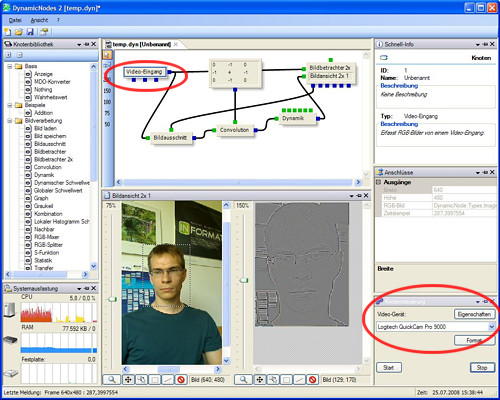
Task: Select the Dynamik node in graph
Action: click(297, 118)
